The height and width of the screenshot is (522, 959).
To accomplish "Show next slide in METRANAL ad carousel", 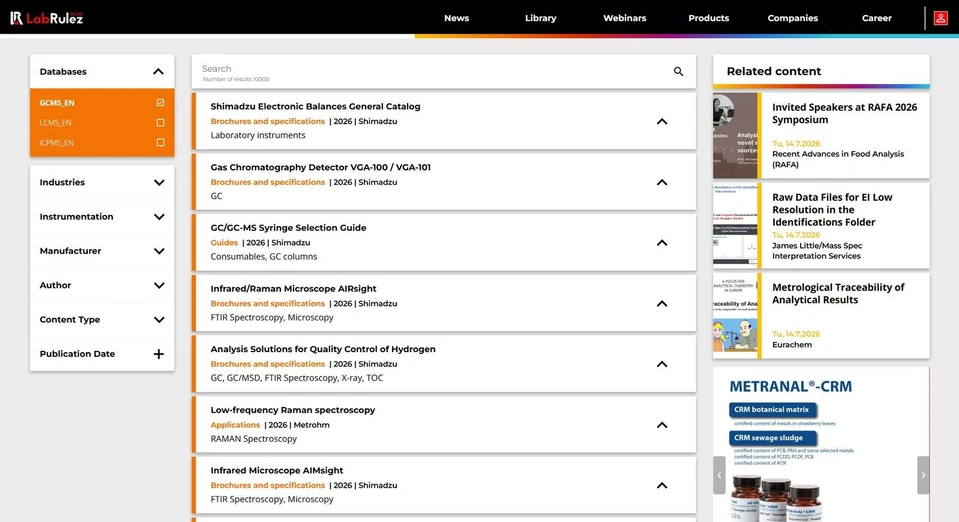I will pyautogui.click(x=923, y=475).
